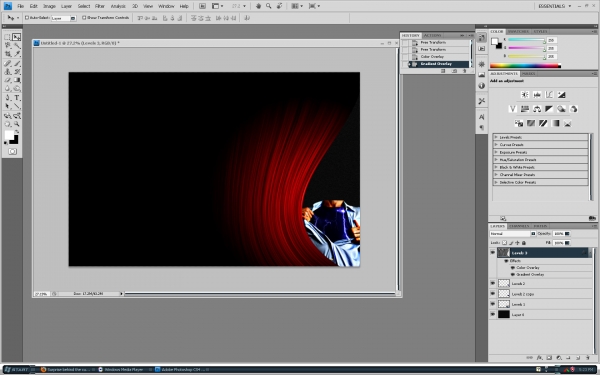Click the layer Opacity value field
Screen dimensions: 600x375
(558, 233)
